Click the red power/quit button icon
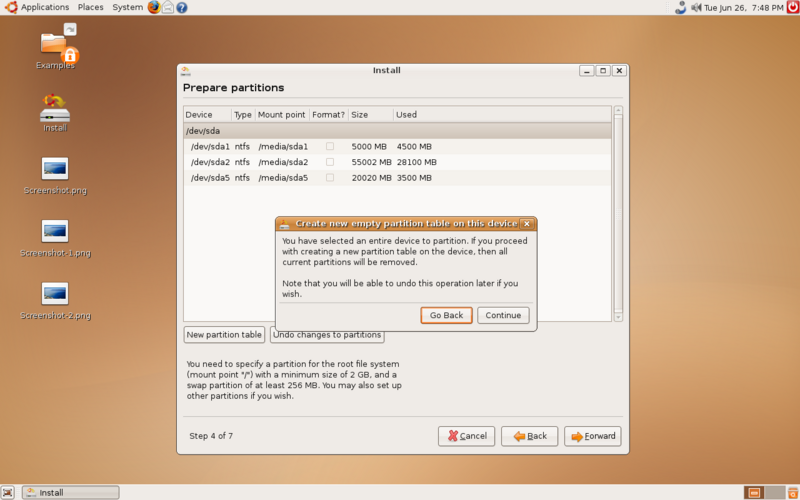The image size is (800, 500). [x=793, y=7]
